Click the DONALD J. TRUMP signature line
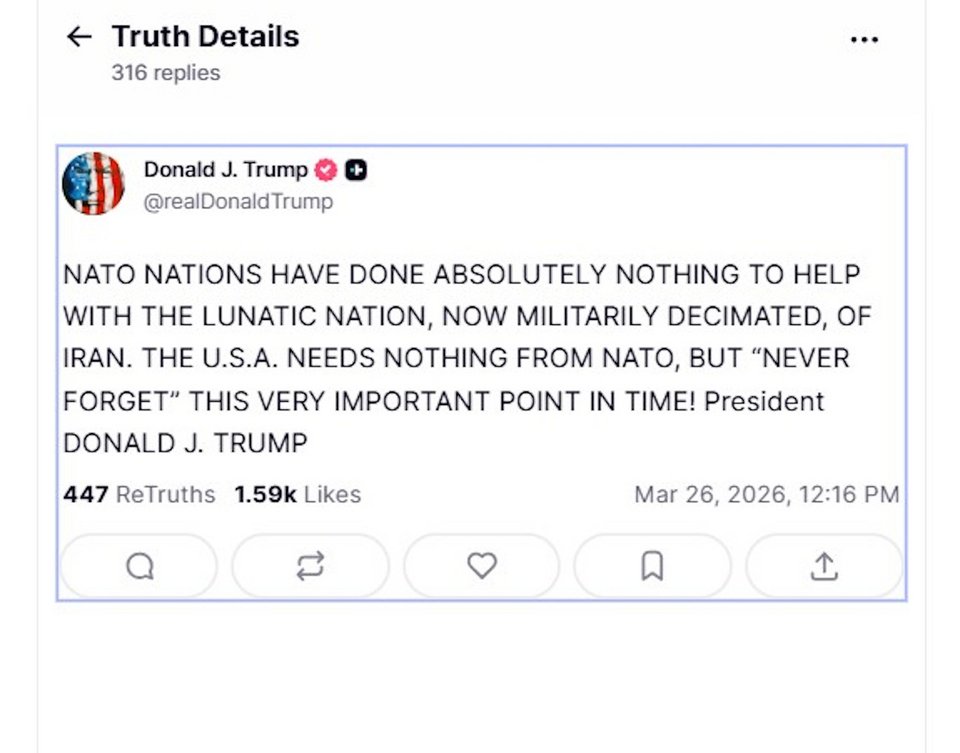The image size is (960, 753). [185, 443]
